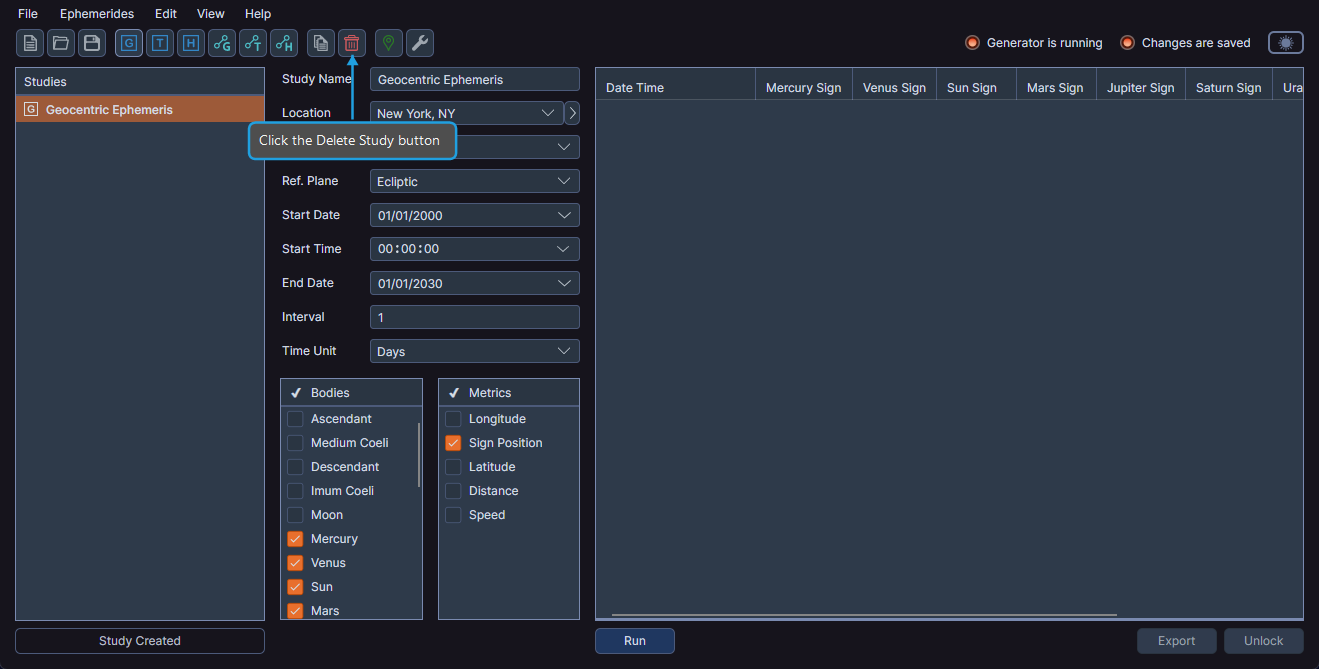
Task: Duplicate the study using the copy icon
Action: (320, 43)
